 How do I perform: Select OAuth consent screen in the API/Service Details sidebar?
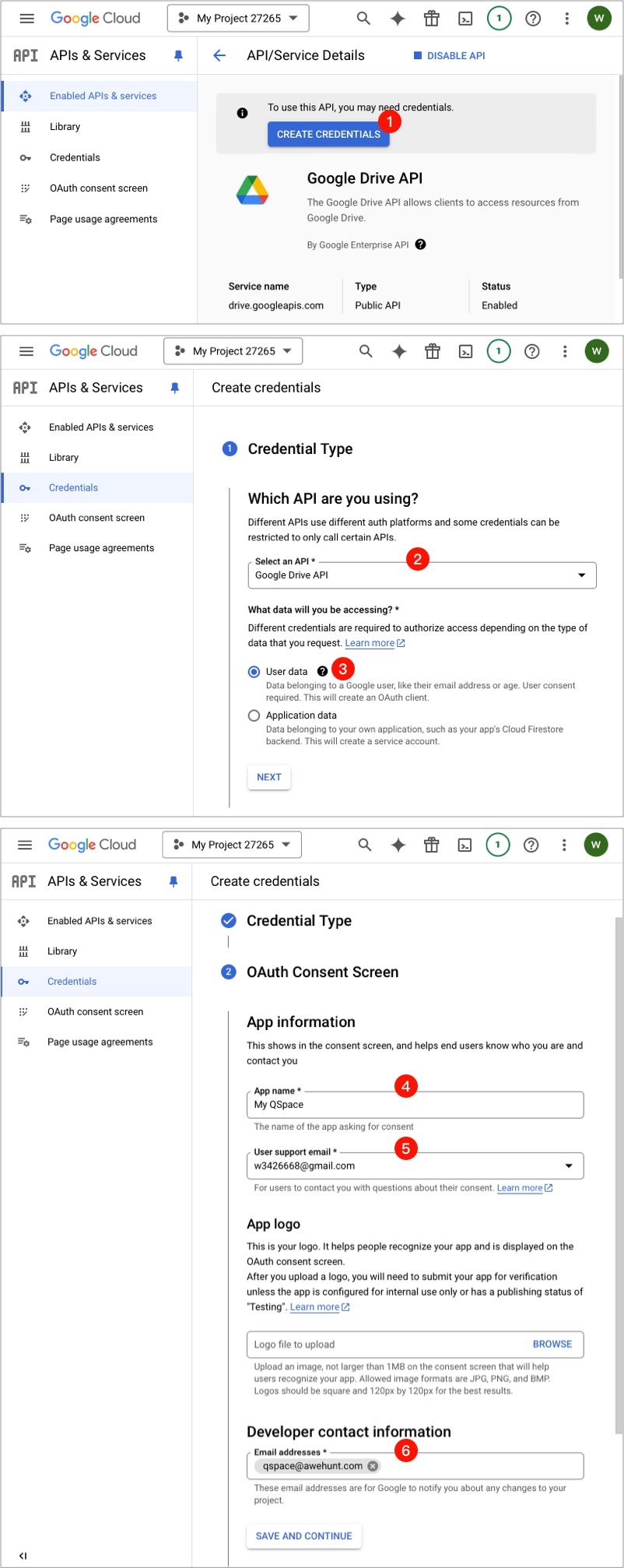[x=98, y=188]
